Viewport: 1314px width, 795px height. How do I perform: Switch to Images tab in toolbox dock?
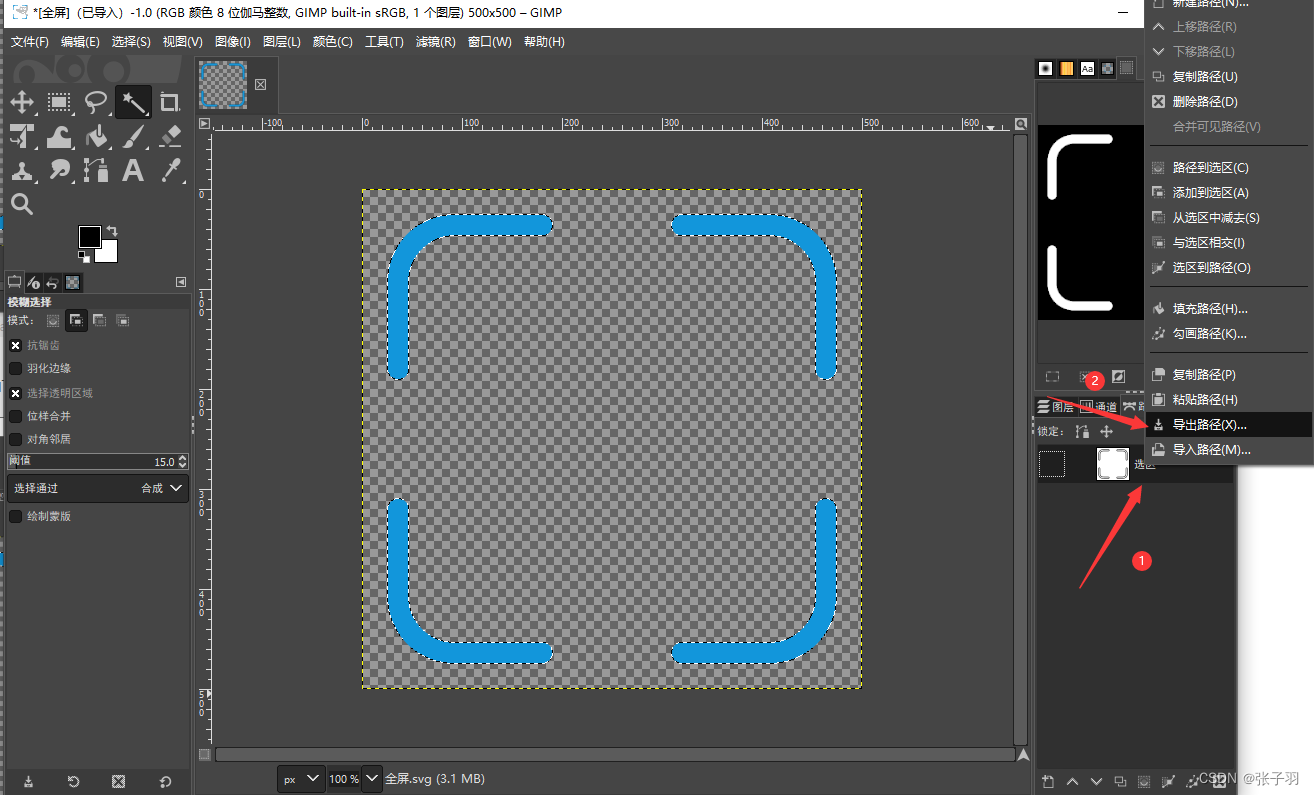[x=73, y=282]
